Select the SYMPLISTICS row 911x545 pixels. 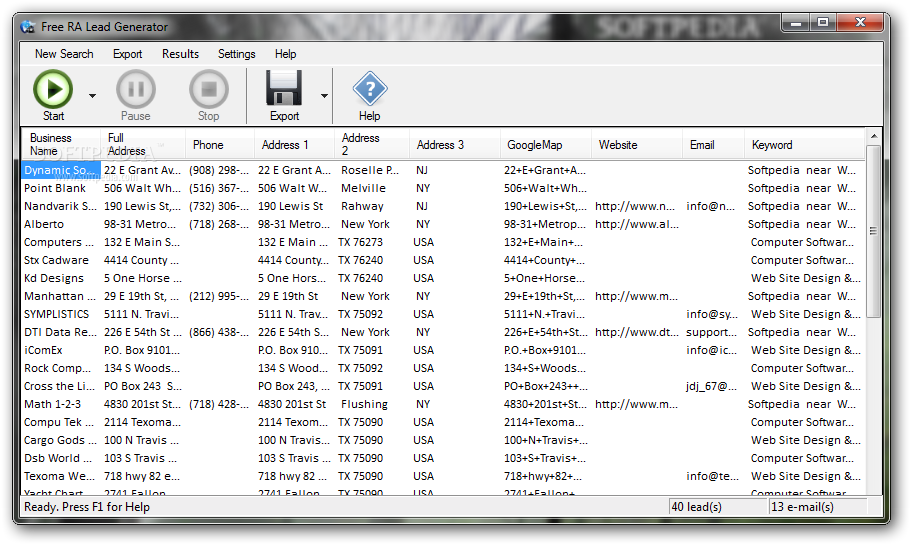click(x=443, y=314)
